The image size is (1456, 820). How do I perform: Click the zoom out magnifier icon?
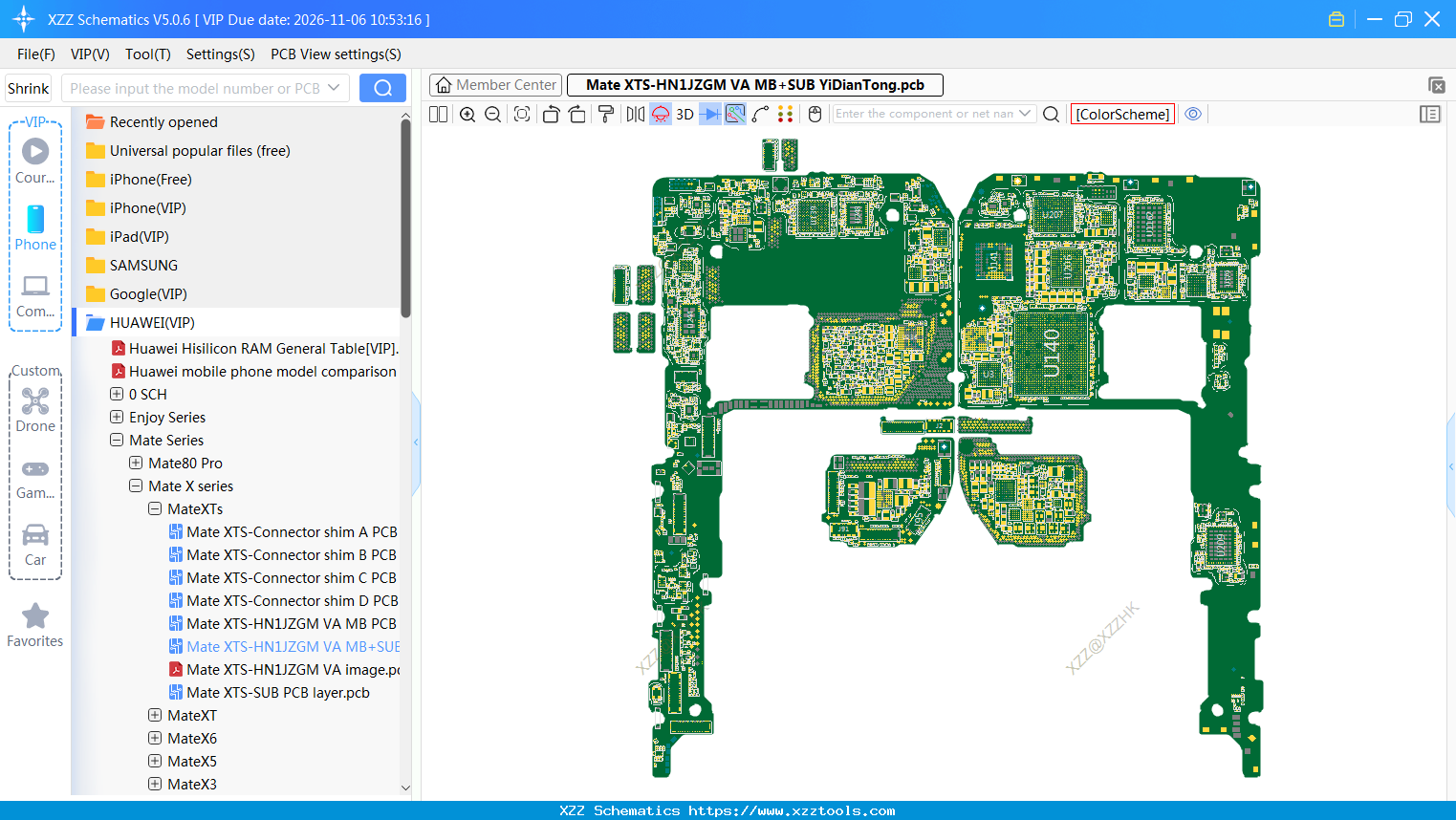point(493,115)
